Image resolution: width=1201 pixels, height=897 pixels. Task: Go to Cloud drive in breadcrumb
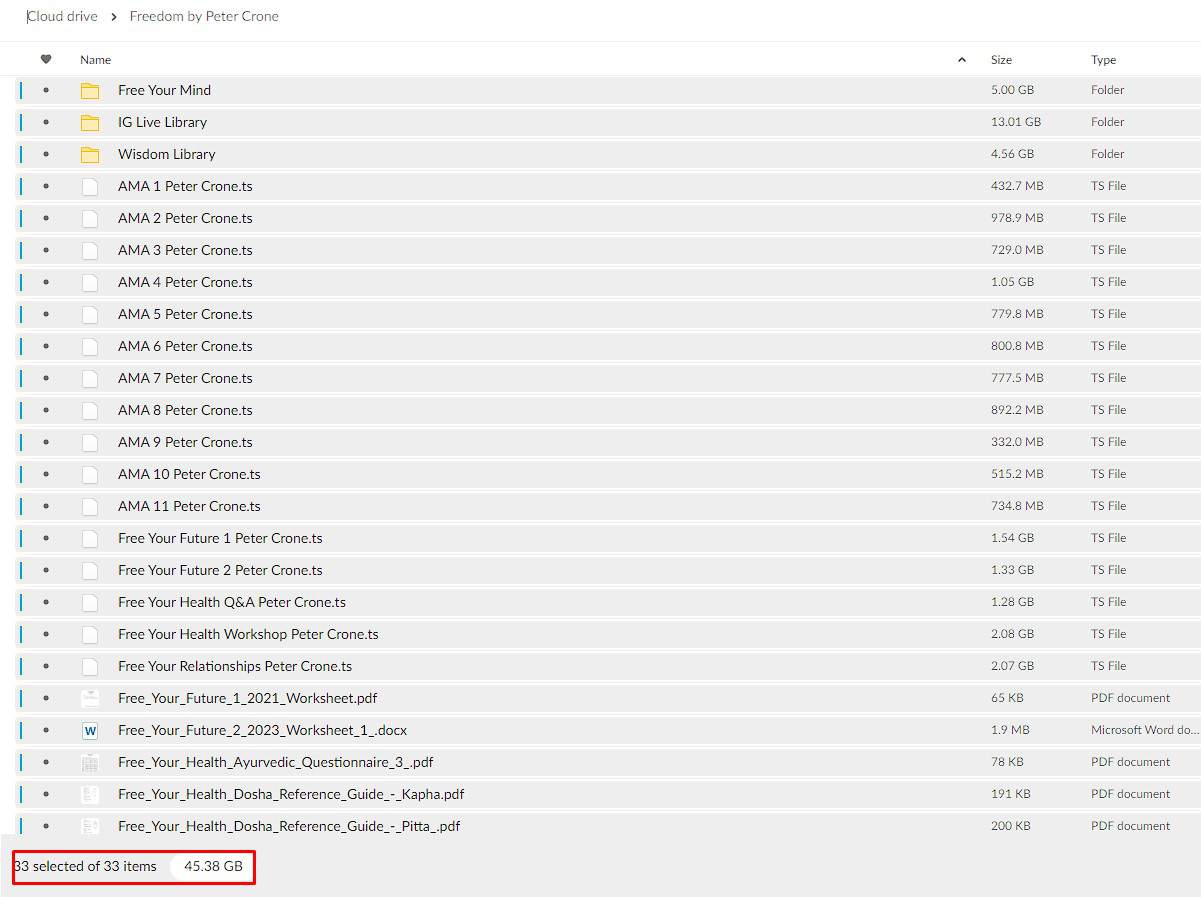point(62,16)
